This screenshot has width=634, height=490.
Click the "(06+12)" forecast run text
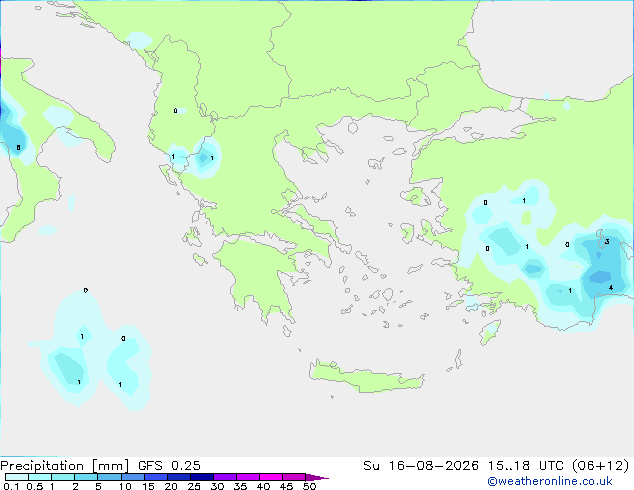pos(600,466)
